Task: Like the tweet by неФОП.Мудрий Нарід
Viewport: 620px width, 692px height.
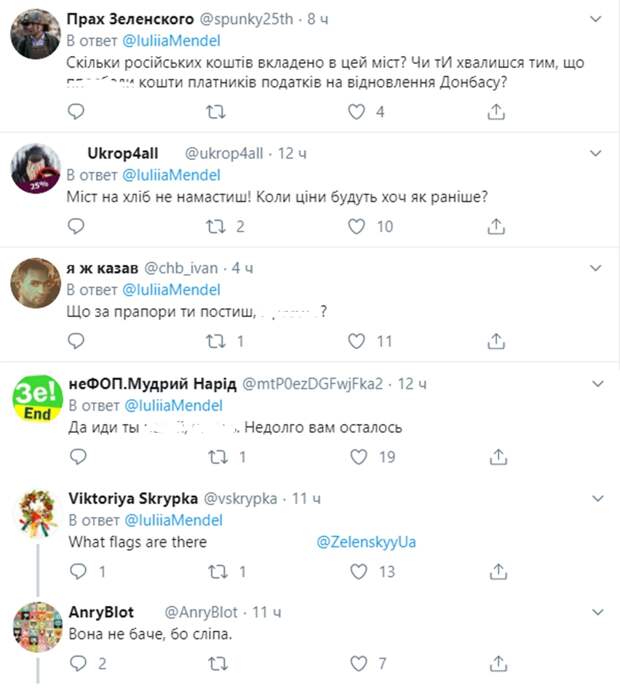Action: (359, 457)
